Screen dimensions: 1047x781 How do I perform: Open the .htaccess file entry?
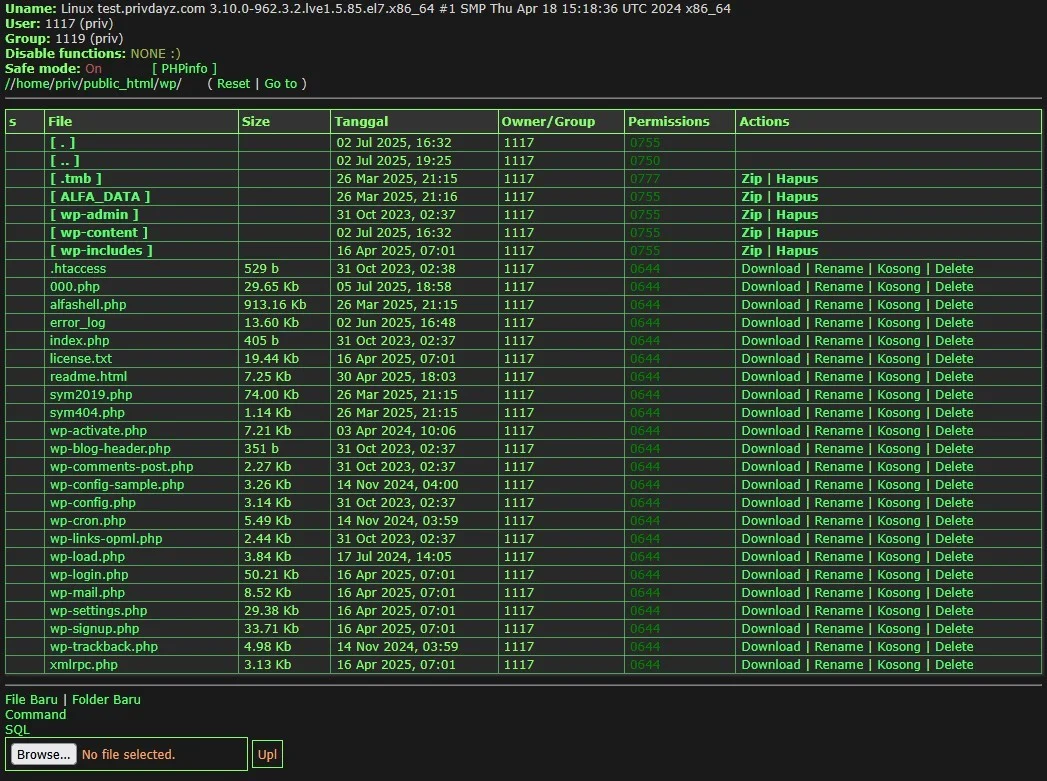pyautogui.click(x=78, y=268)
